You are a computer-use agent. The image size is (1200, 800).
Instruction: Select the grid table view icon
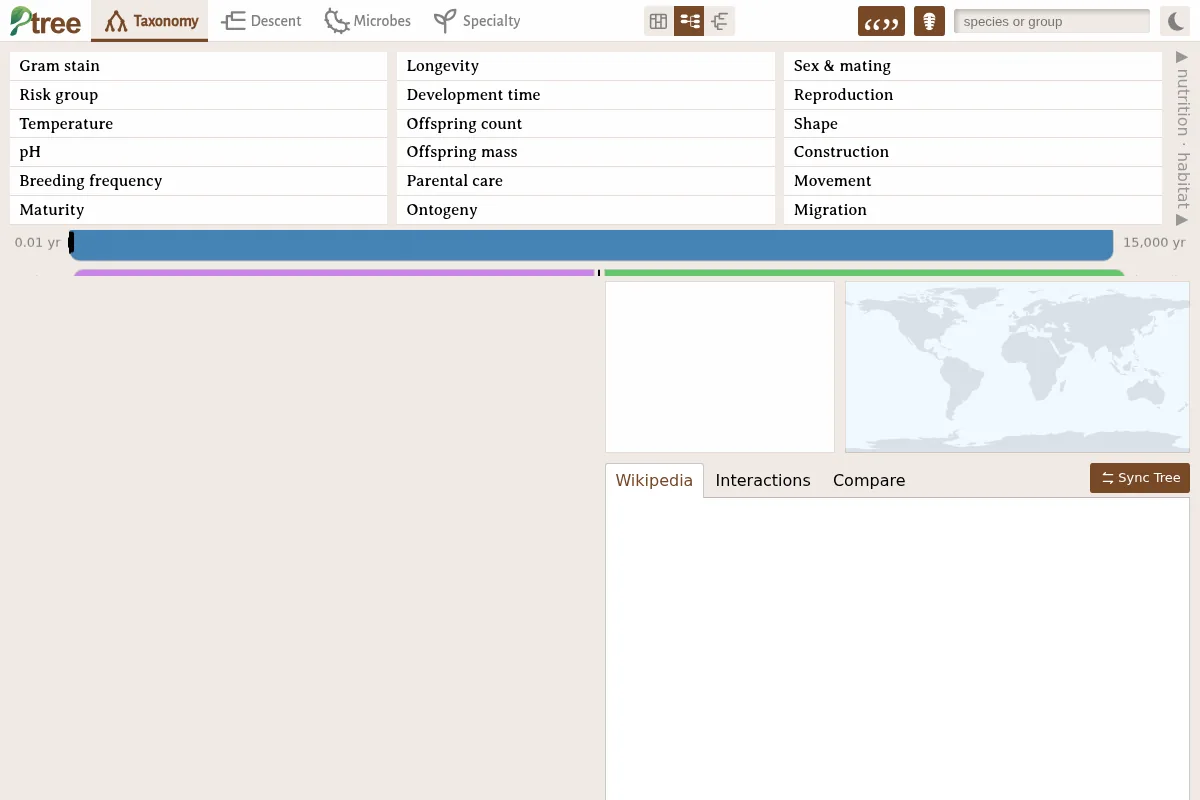pyautogui.click(x=658, y=21)
